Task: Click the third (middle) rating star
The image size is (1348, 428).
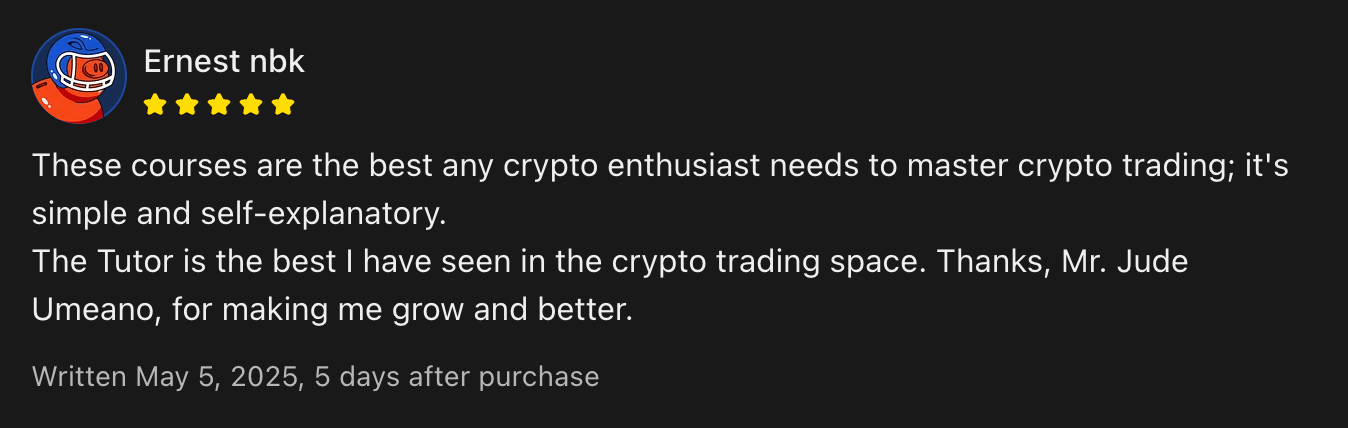Action: coord(219,104)
